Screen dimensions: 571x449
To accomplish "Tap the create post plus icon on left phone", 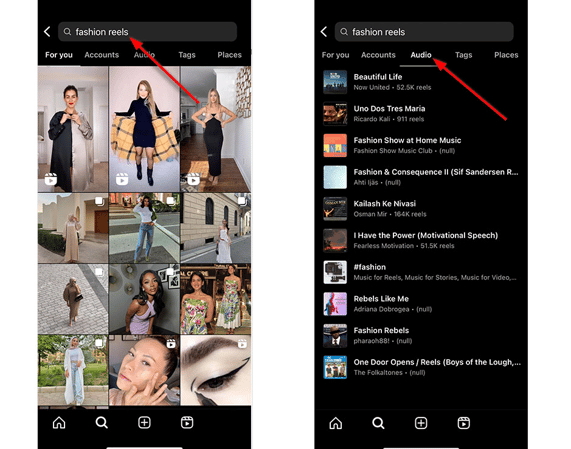I will coord(144,423).
